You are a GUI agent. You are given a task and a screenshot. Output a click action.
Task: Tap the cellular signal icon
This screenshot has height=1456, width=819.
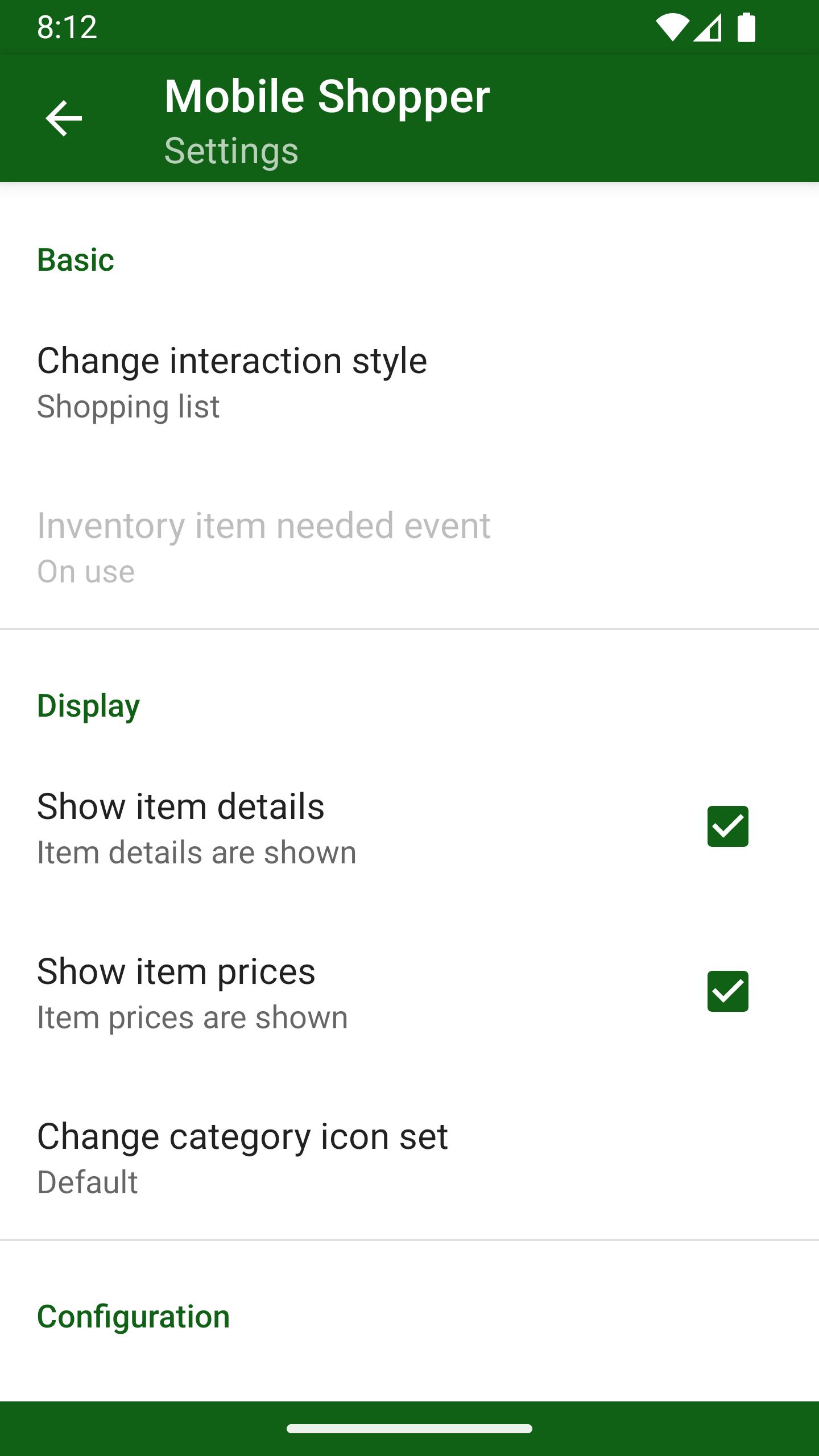tap(708, 27)
